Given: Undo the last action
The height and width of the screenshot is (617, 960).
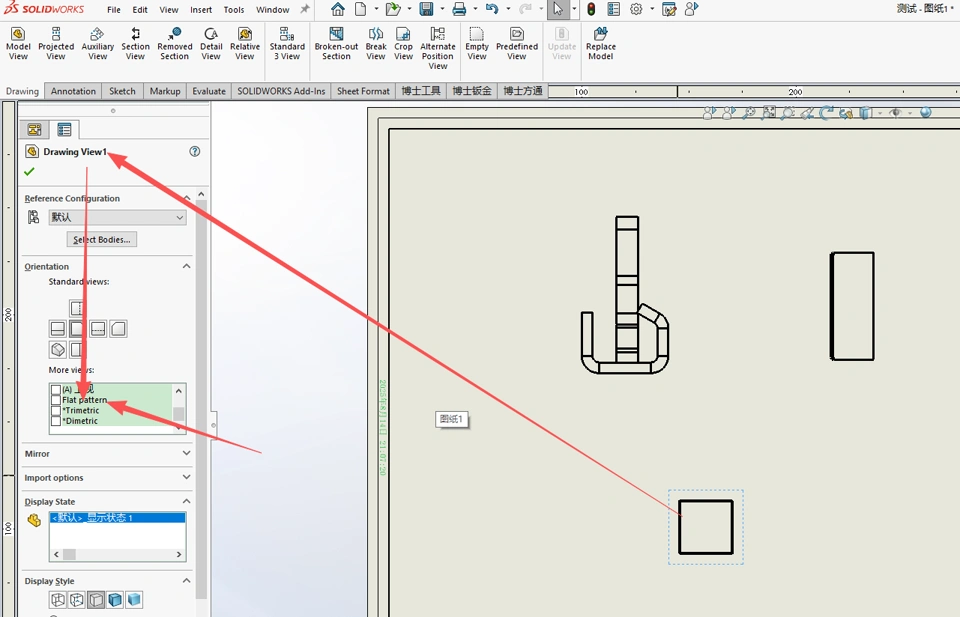Looking at the screenshot, I should click(x=492, y=9).
